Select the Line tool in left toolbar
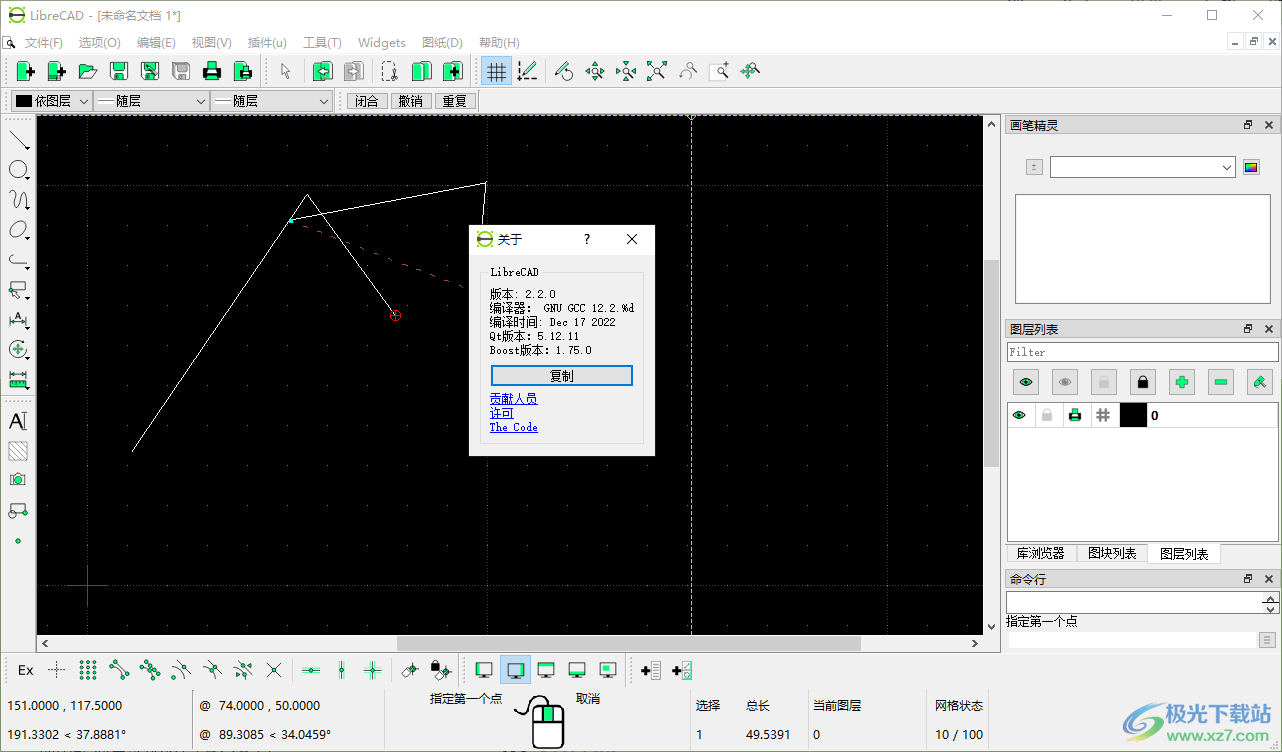The image size is (1282, 752). pyautogui.click(x=18, y=140)
